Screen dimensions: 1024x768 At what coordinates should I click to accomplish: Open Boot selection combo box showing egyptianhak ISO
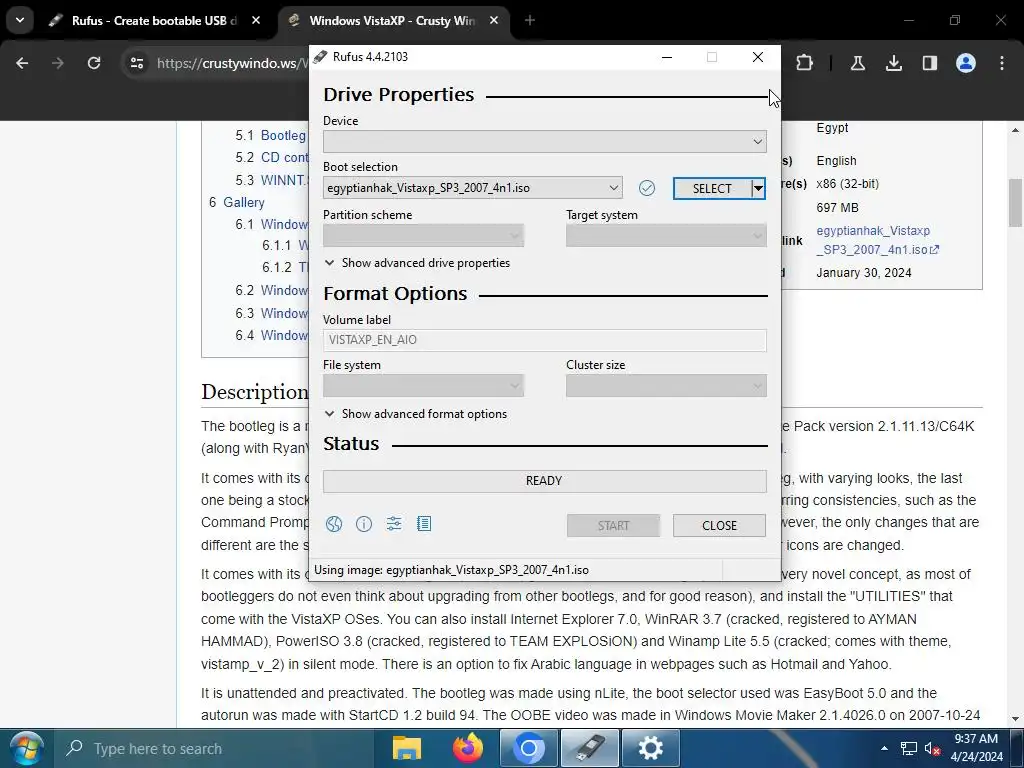point(472,188)
